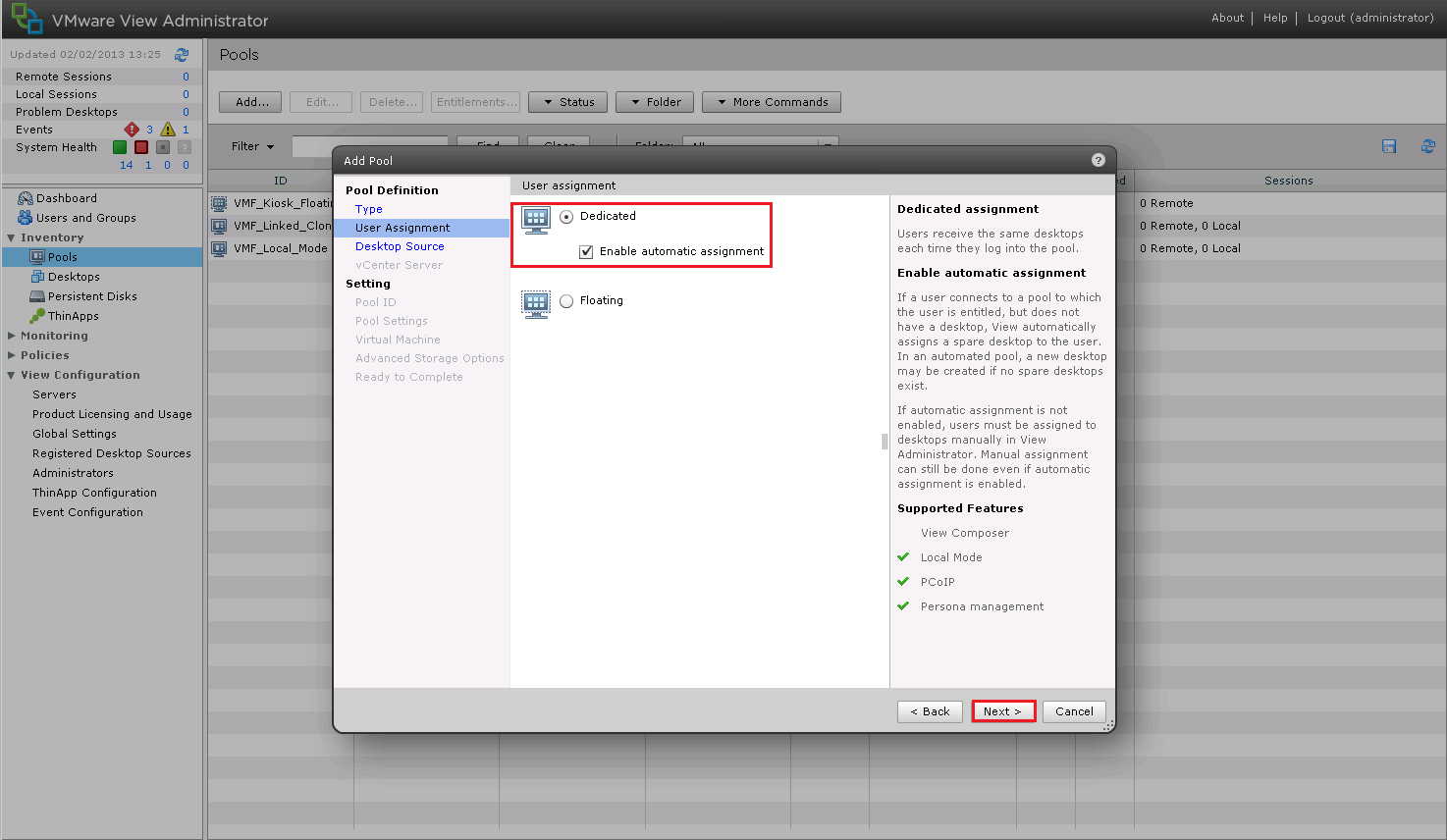Expand the Monitoring tree section
The image size is (1447, 840).
point(12,336)
